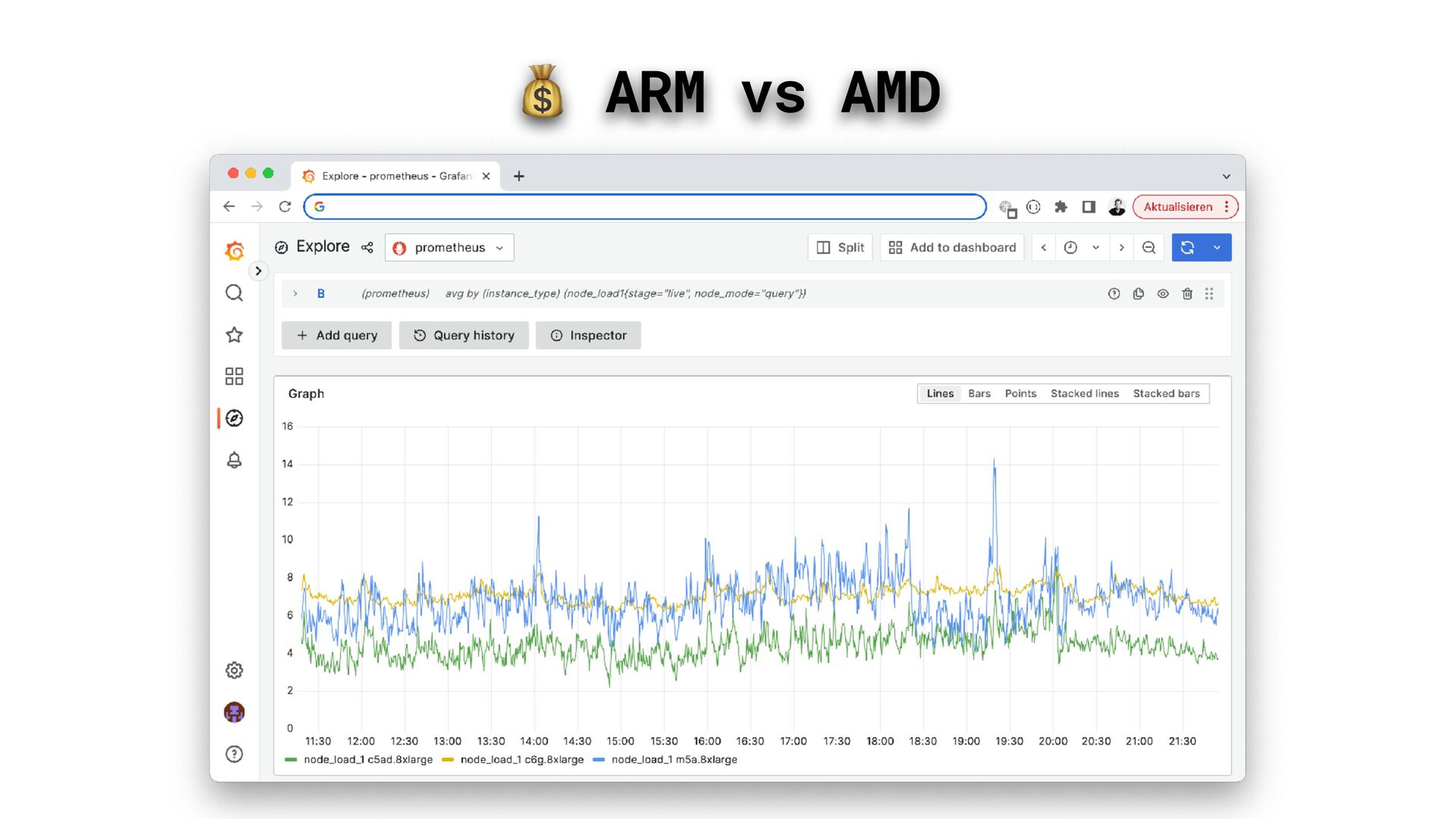Toggle query B visibility eye icon
1456x819 pixels.
pyautogui.click(x=1163, y=293)
